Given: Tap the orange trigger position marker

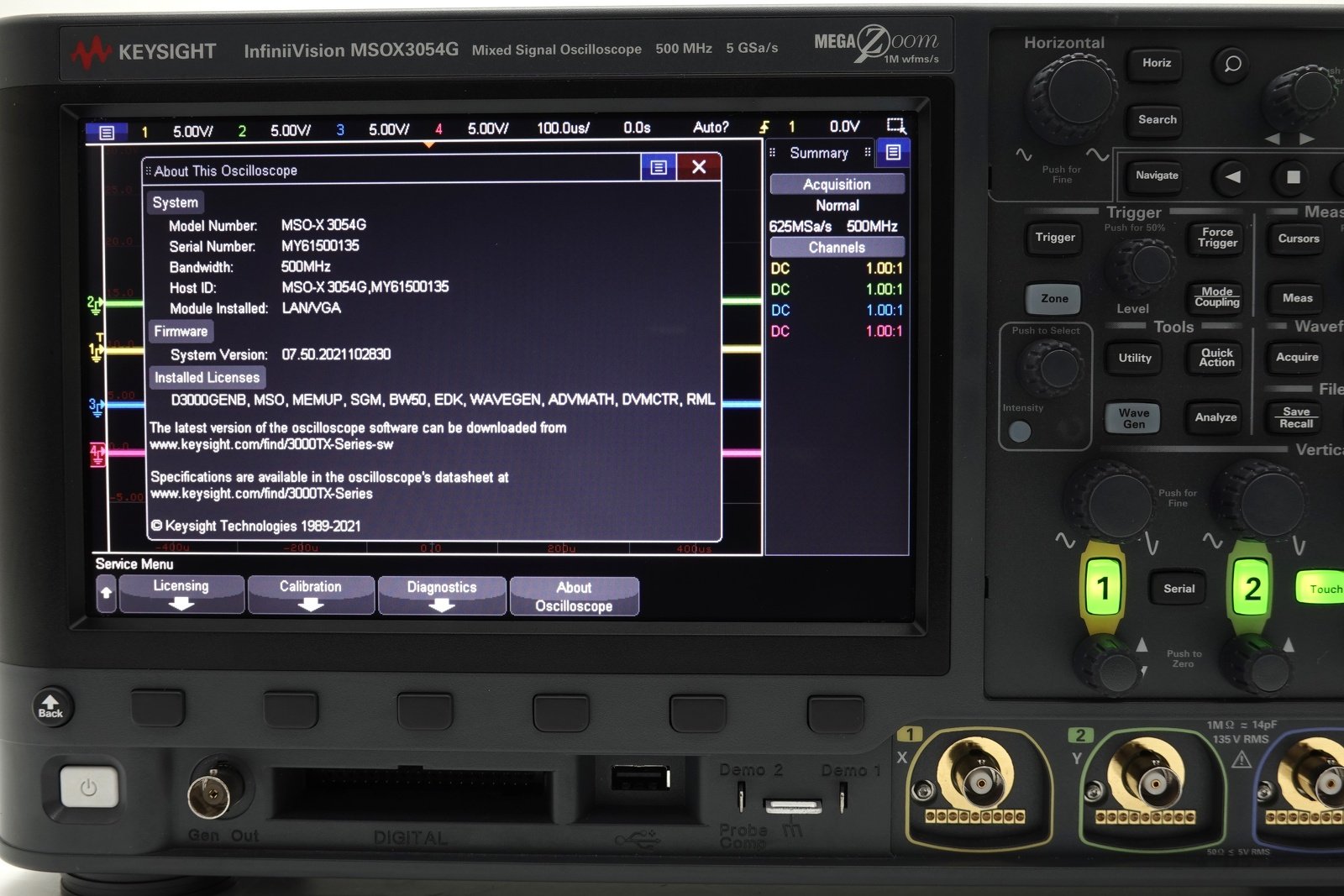Looking at the screenshot, I should click(428, 145).
